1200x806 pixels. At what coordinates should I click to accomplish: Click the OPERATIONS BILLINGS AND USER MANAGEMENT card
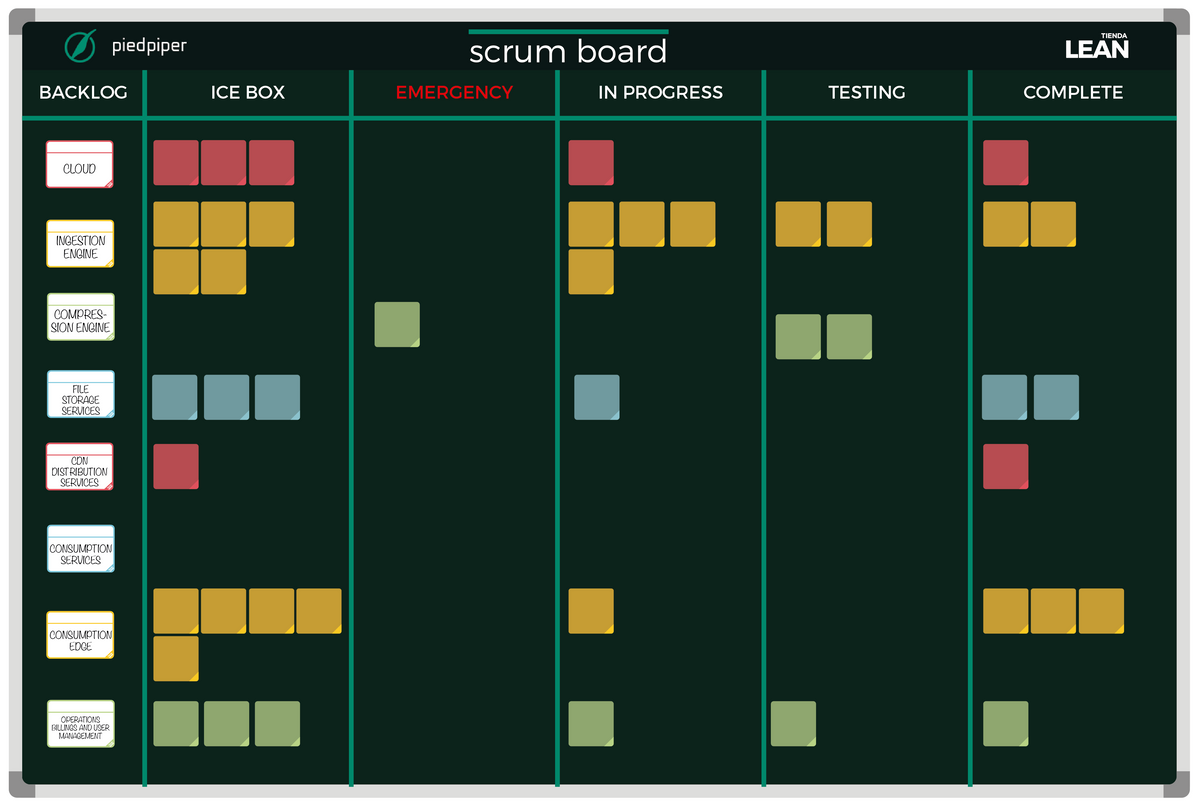click(79, 724)
